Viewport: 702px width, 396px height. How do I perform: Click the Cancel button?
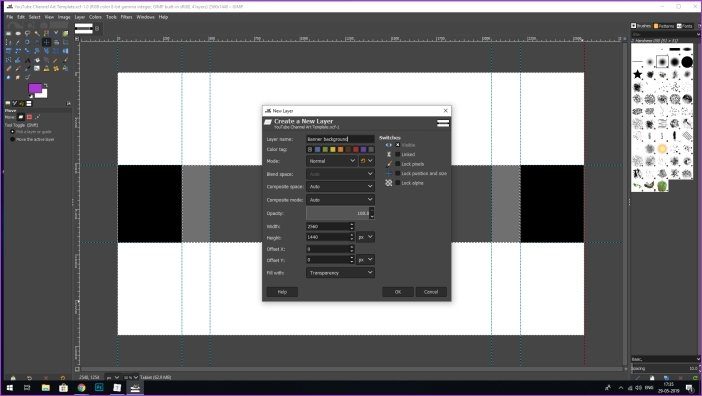[431, 292]
